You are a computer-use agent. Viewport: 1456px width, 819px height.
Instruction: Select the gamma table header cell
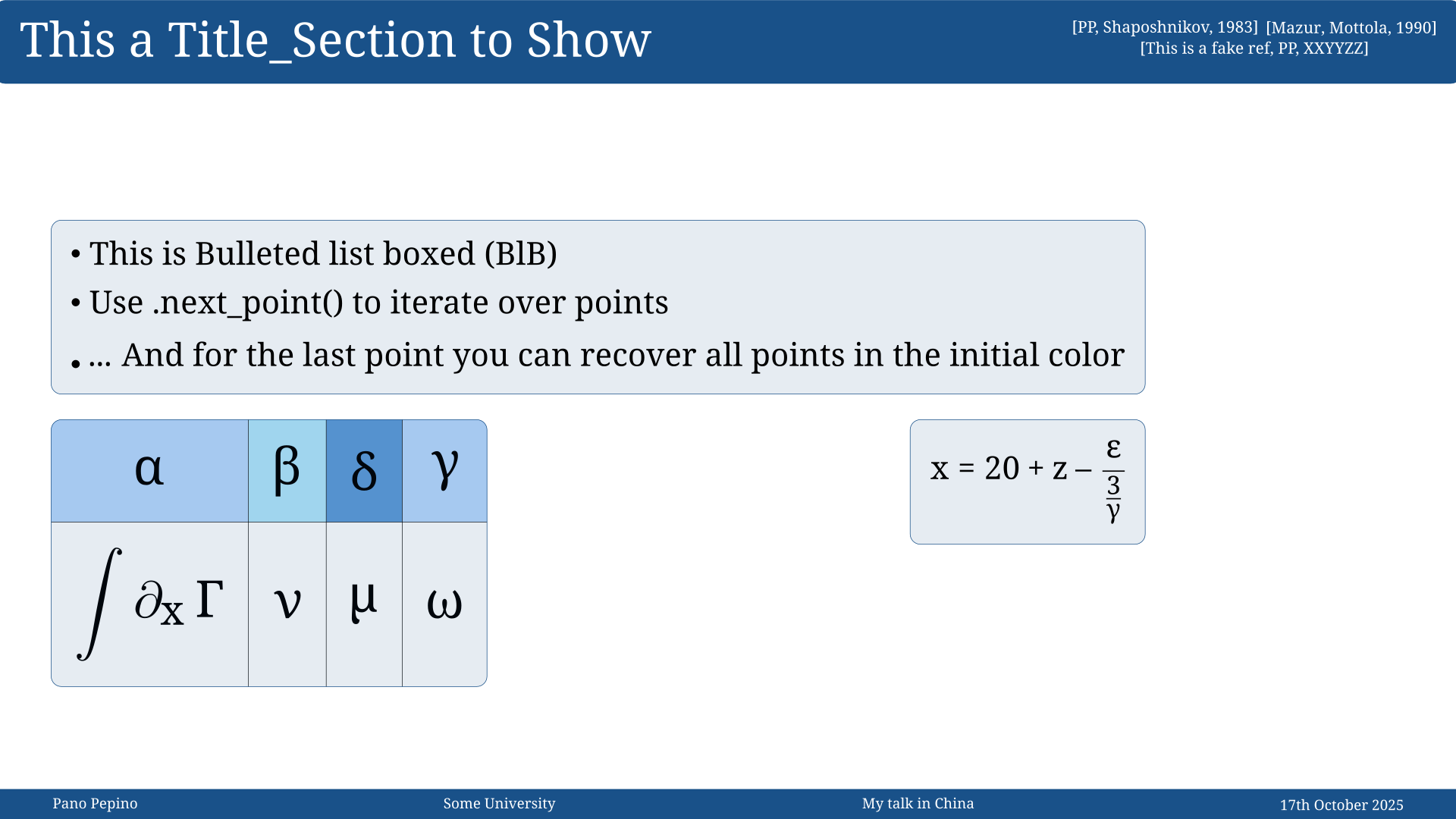(x=444, y=470)
